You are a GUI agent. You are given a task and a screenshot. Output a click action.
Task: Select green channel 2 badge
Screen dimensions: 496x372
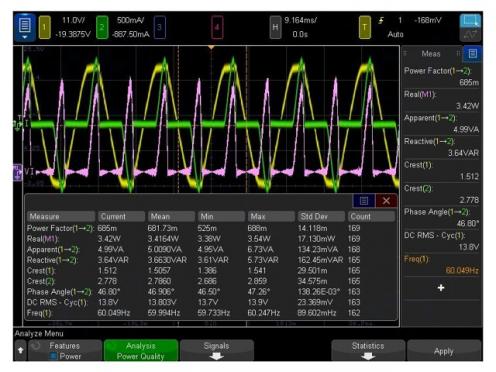point(102,27)
